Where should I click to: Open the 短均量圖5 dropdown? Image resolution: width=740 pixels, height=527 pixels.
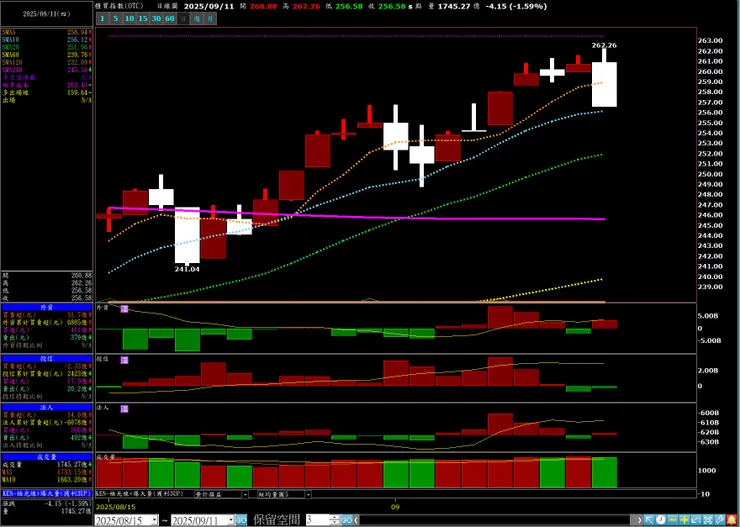(308, 494)
